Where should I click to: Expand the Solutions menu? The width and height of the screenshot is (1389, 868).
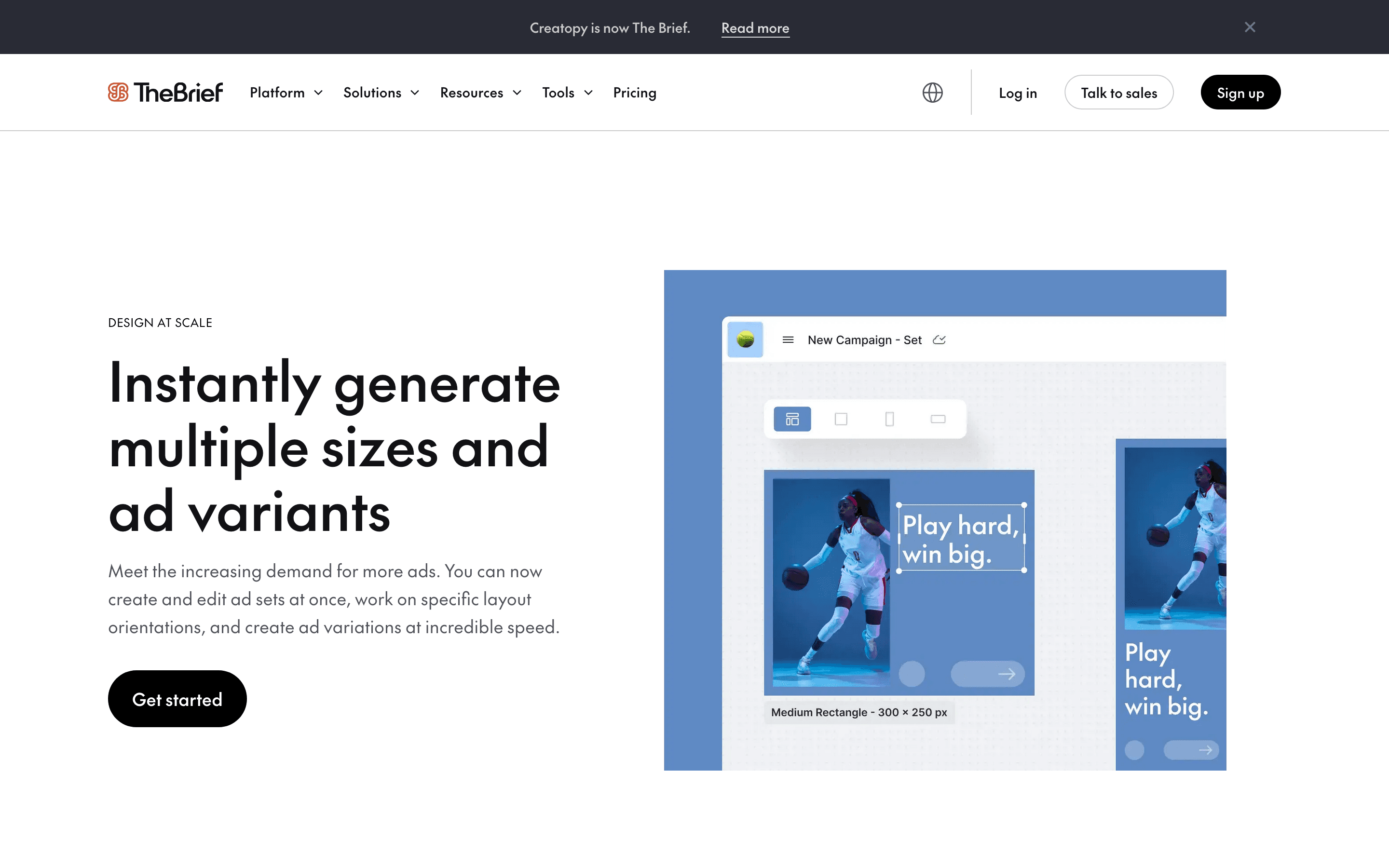[x=381, y=93]
